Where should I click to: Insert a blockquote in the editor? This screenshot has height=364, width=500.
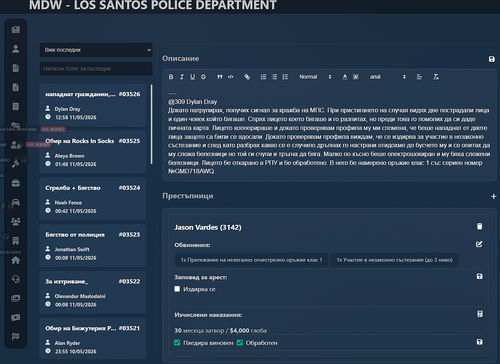pos(219,77)
